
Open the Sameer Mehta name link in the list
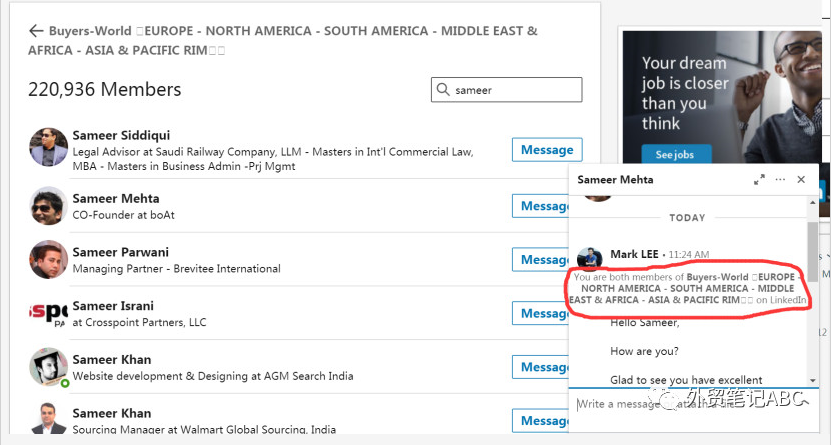click(x=116, y=198)
